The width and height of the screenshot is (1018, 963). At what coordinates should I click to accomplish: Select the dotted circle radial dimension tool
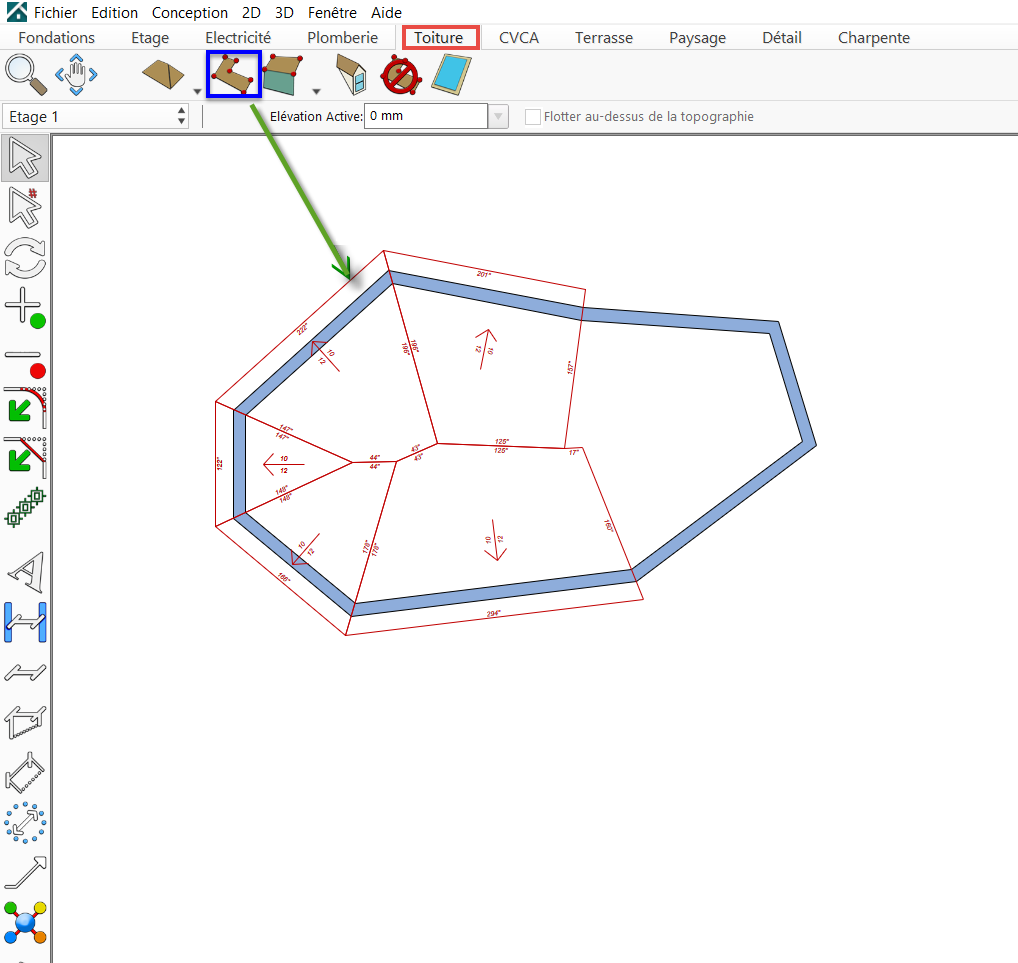point(25,823)
